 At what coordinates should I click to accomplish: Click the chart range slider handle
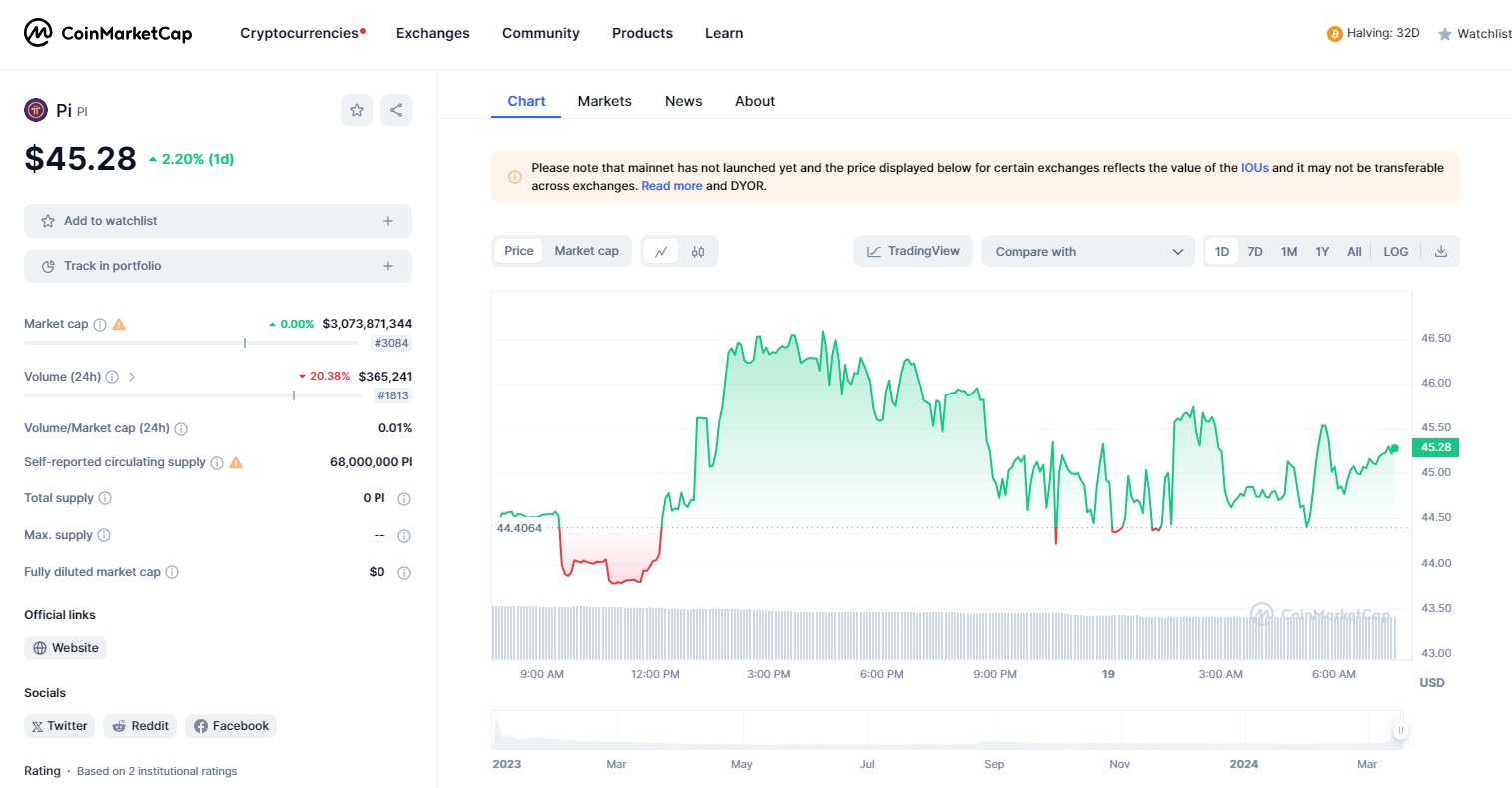1401,730
